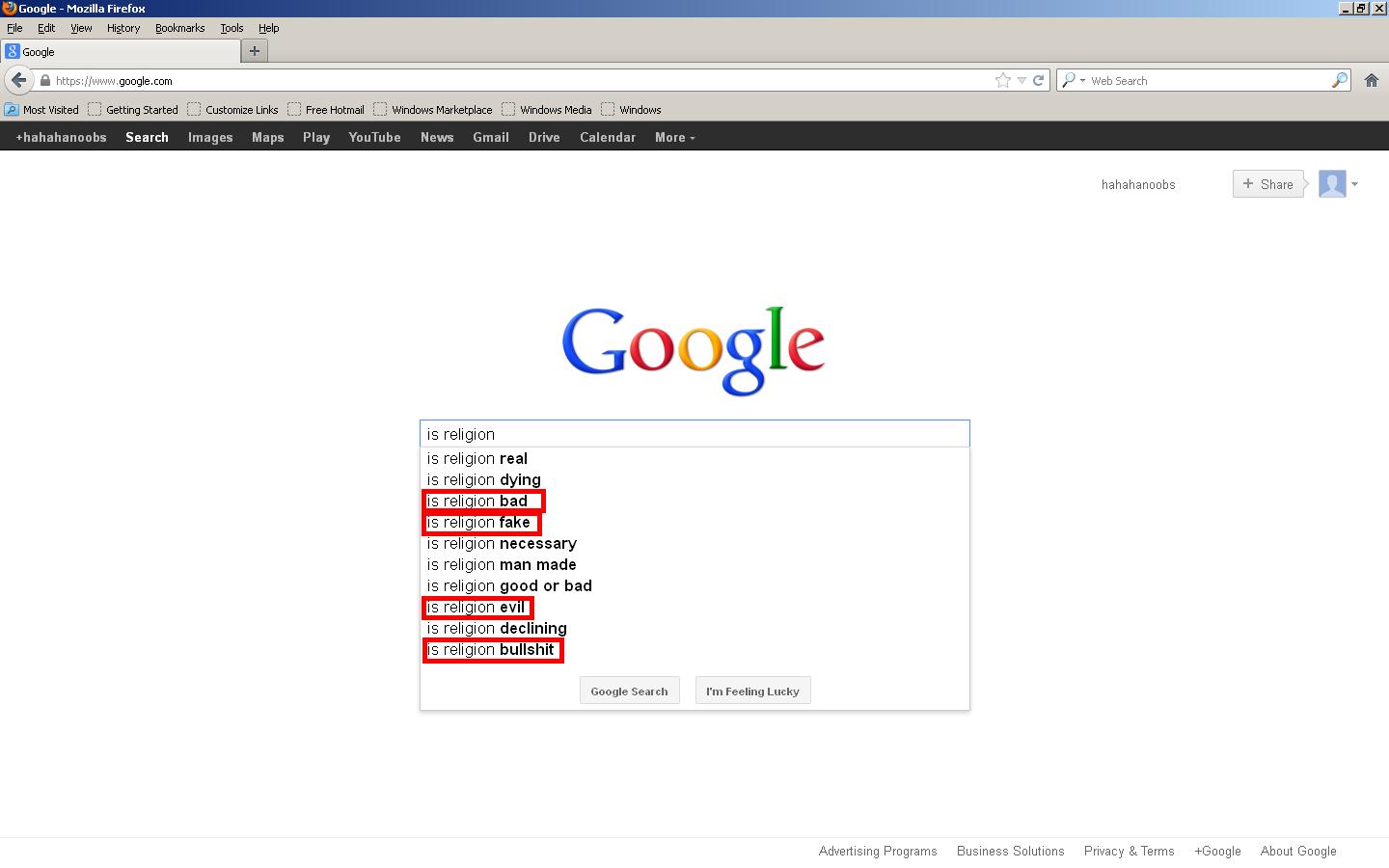1389x868 pixels.
Task: Click the I'm Feeling Lucky button
Action: [752, 691]
